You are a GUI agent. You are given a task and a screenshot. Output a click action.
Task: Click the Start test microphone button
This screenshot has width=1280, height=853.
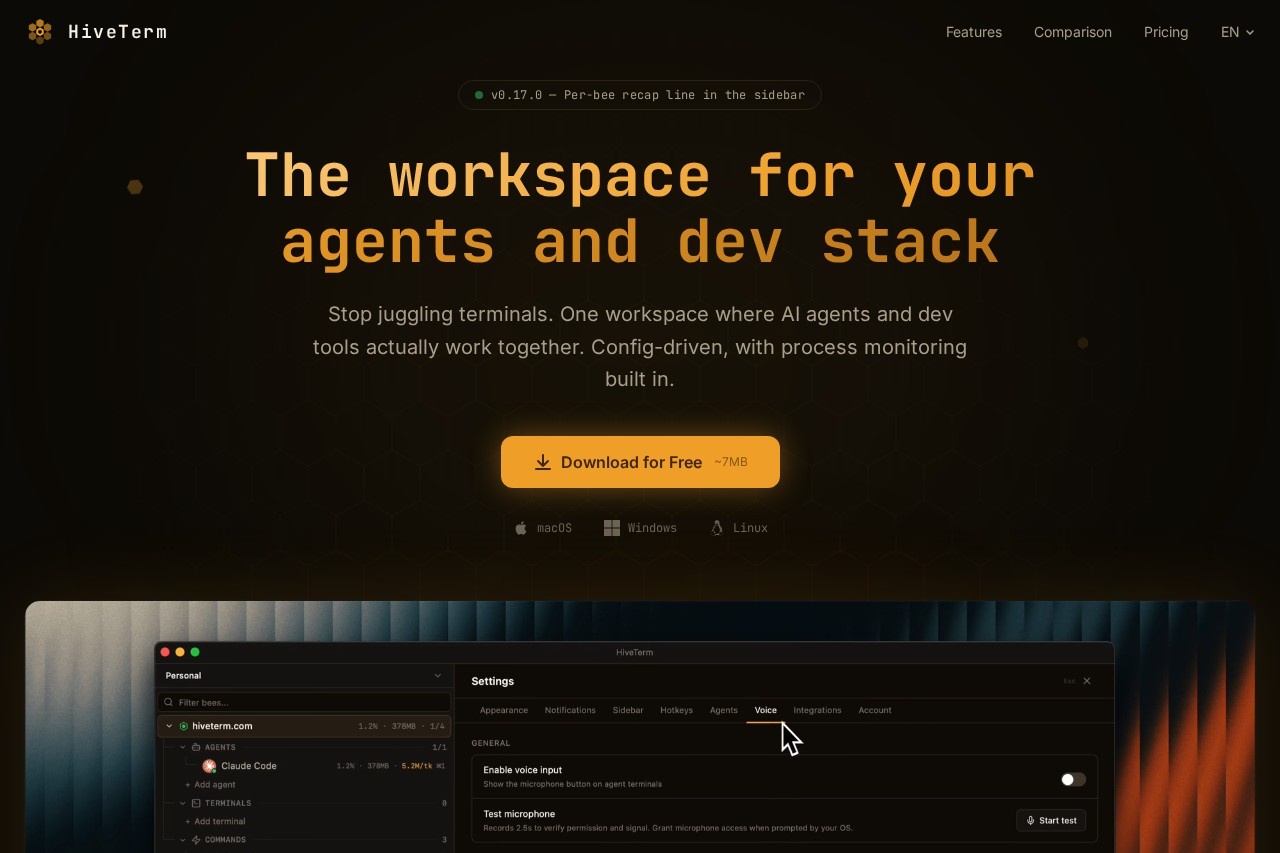click(x=1051, y=820)
